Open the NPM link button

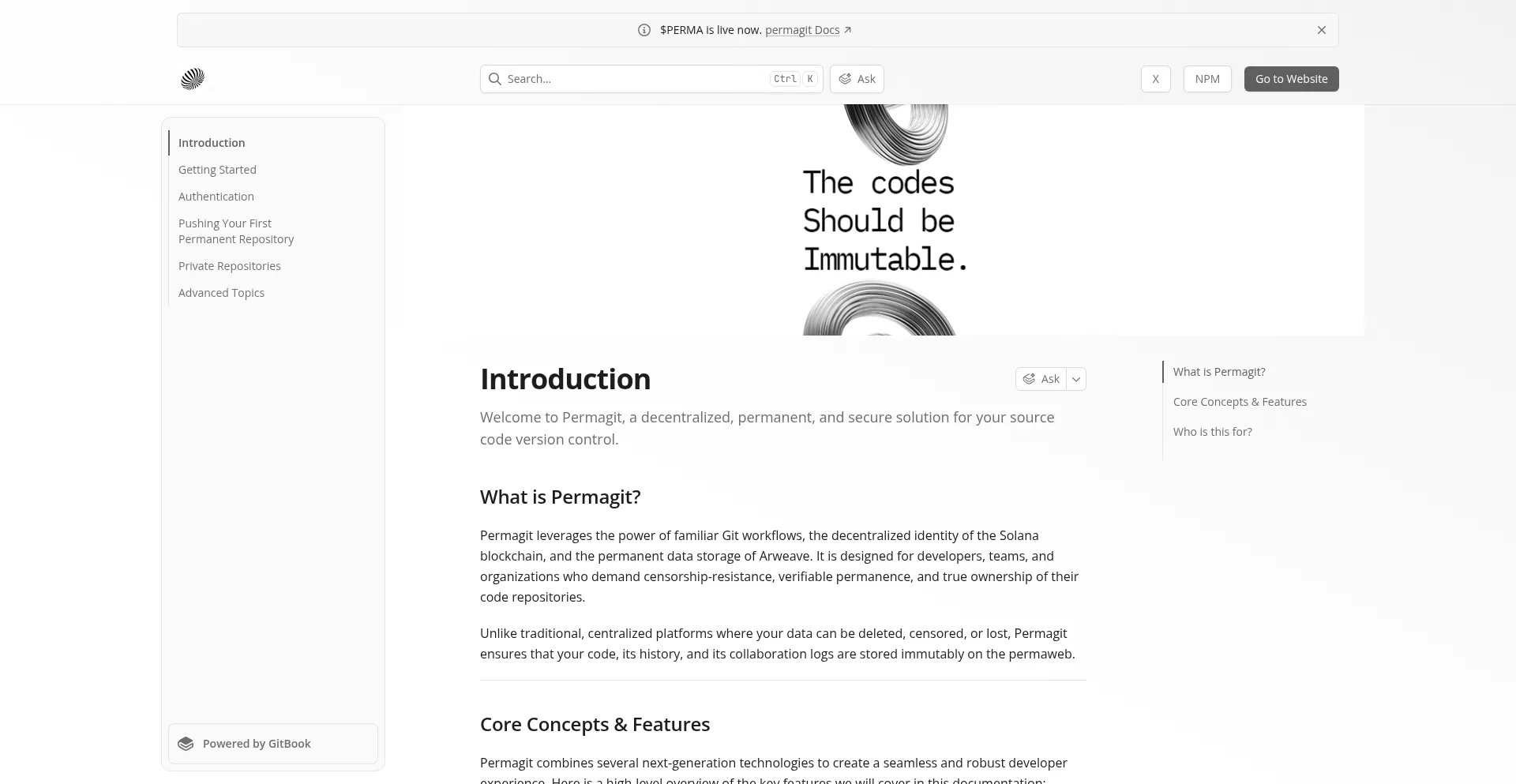[x=1207, y=79]
